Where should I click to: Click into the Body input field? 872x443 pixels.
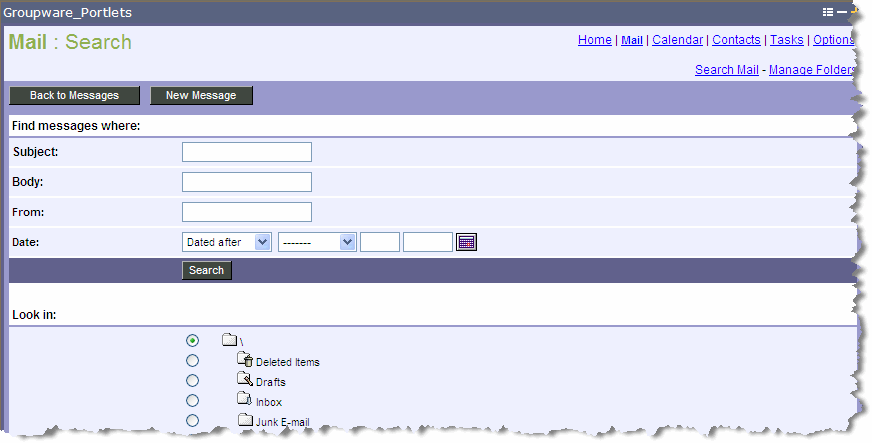tap(247, 182)
